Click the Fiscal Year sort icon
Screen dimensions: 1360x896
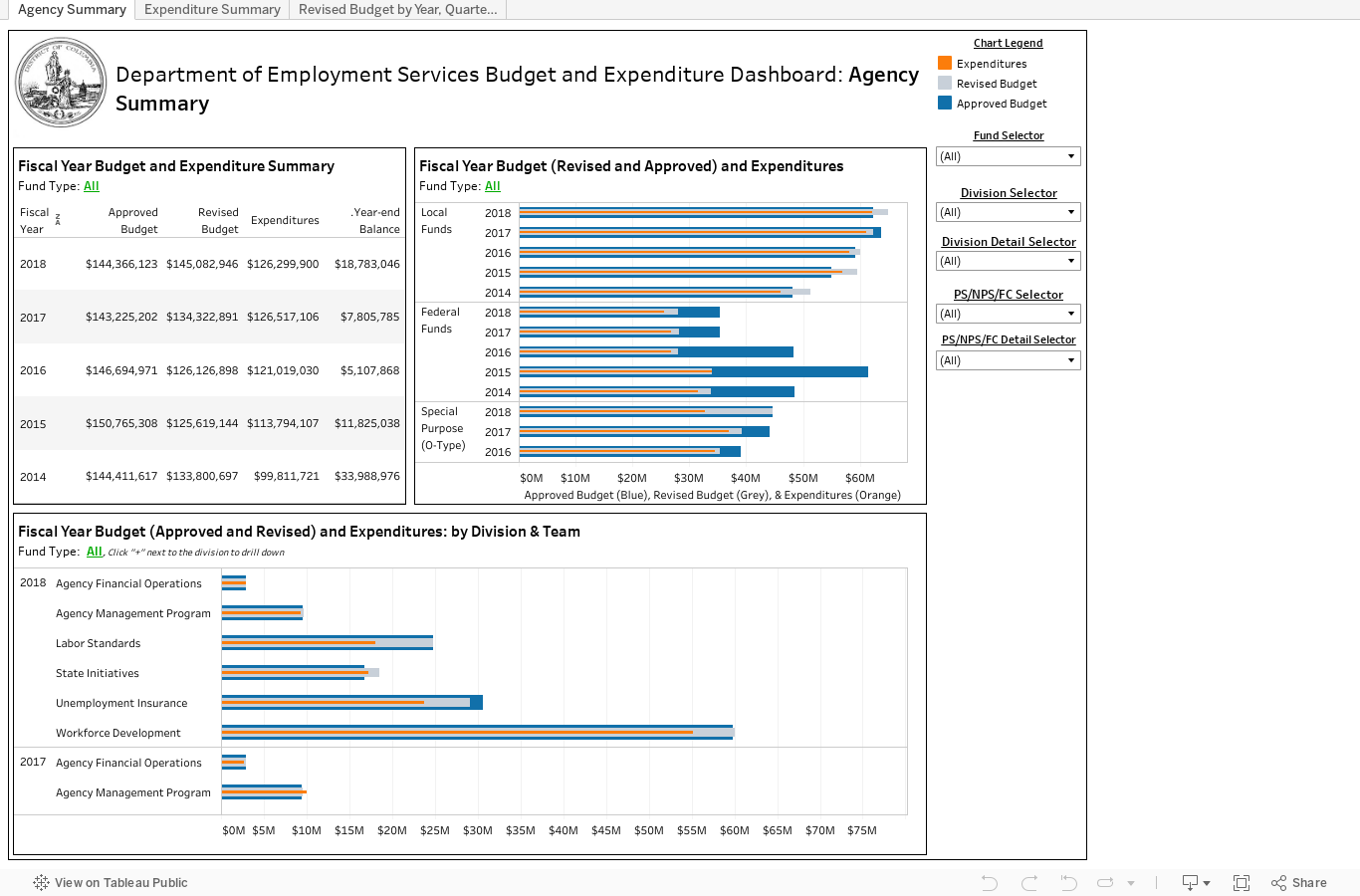coord(58,220)
